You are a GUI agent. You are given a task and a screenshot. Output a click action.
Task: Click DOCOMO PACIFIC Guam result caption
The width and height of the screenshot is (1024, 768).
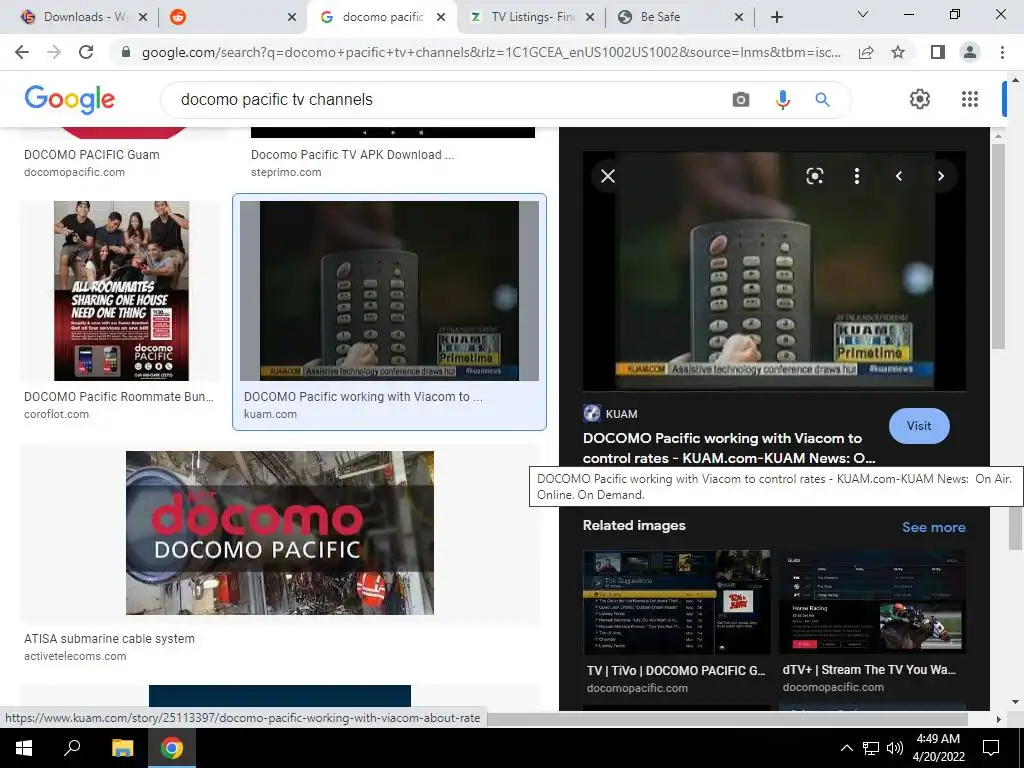pos(91,155)
